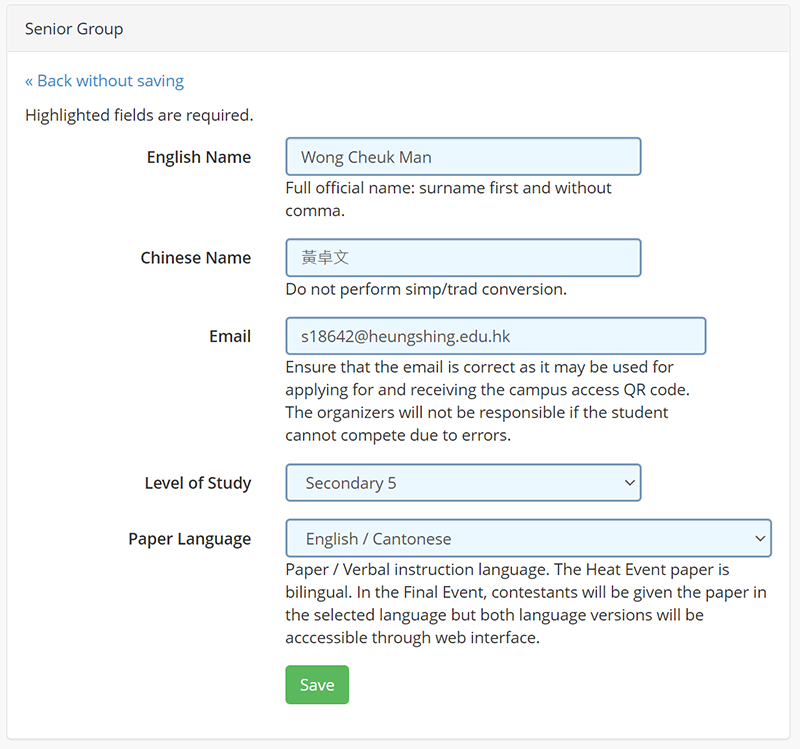Open the Paper Language dropdown

point(528,538)
